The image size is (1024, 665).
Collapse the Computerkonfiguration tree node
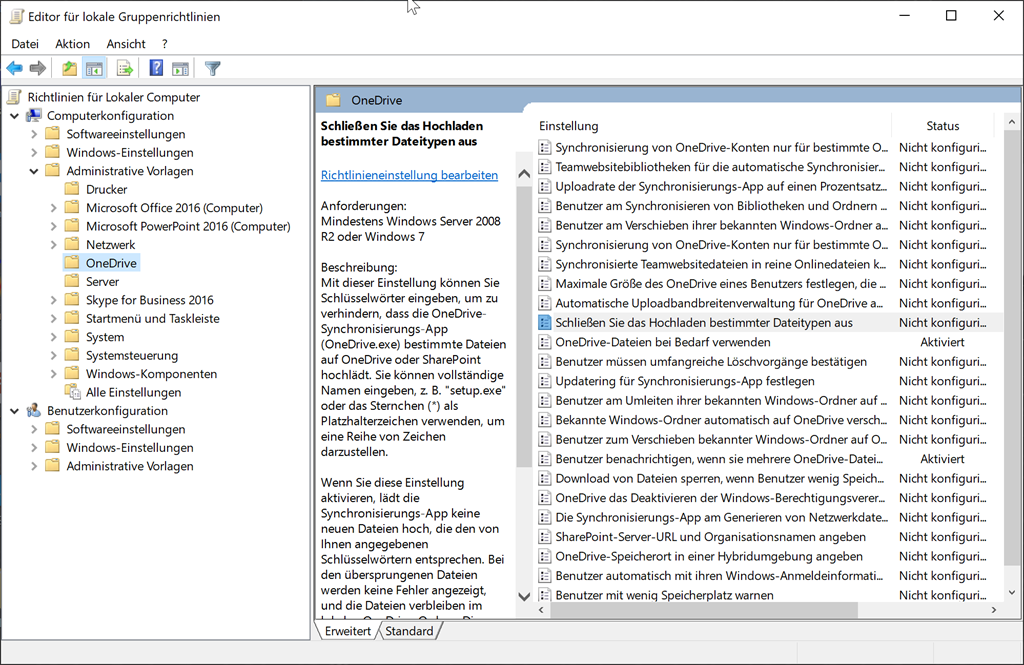15,116
